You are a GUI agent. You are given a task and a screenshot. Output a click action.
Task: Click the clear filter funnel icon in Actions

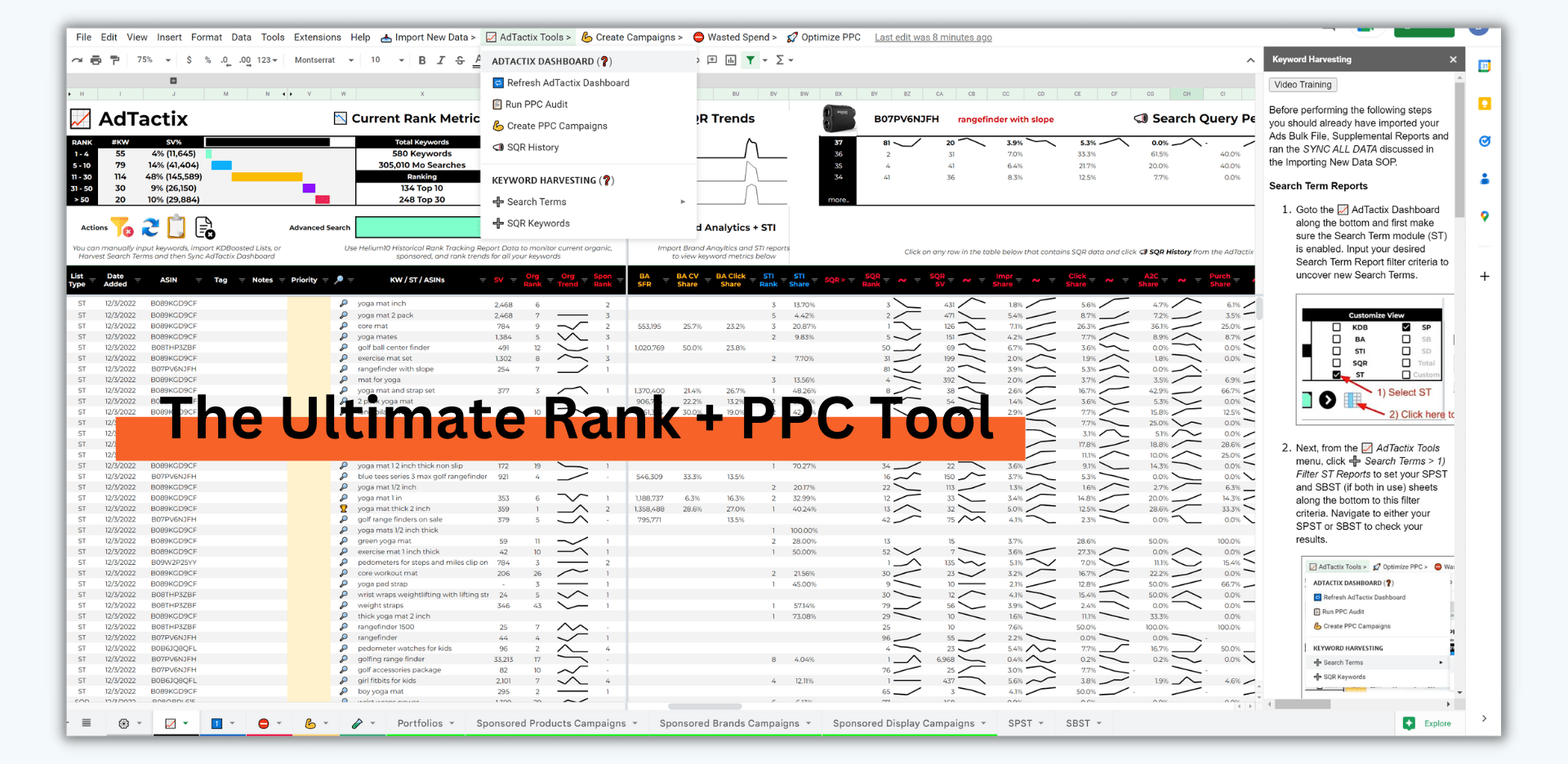122,227
